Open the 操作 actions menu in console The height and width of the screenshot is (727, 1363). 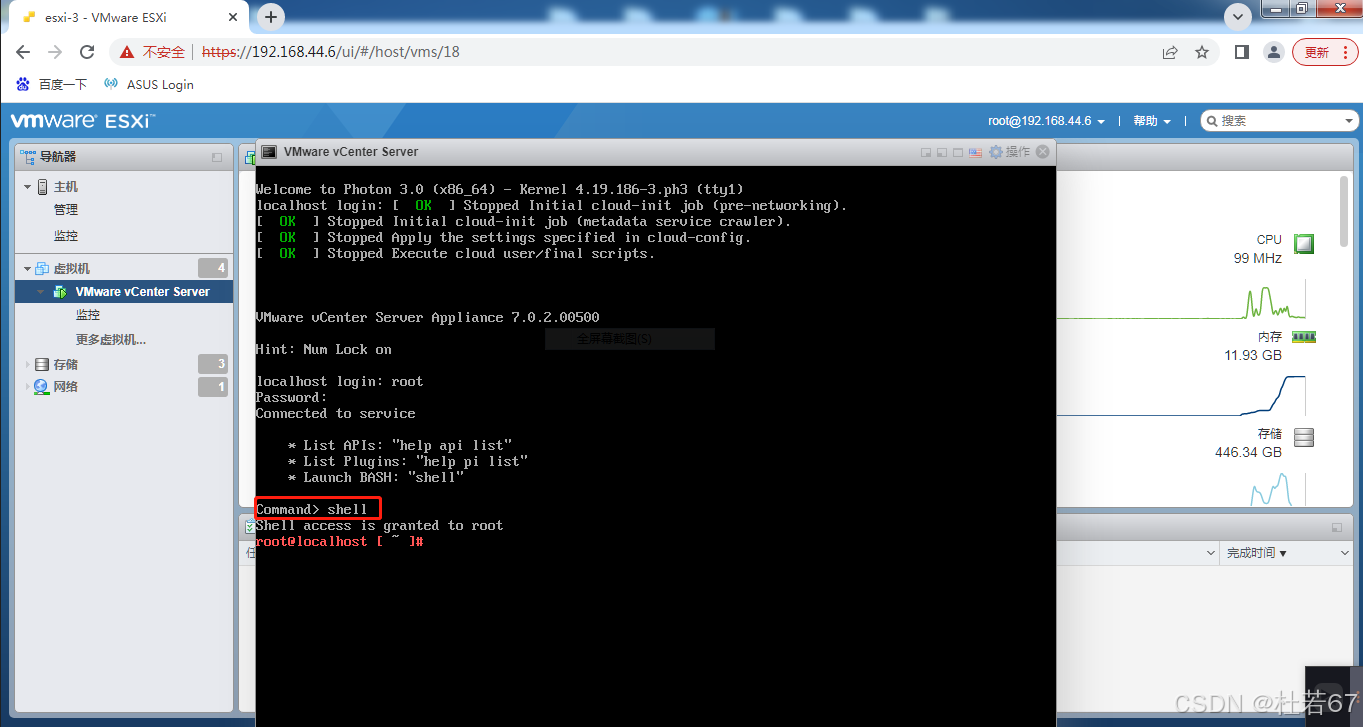click(1018, 152)
